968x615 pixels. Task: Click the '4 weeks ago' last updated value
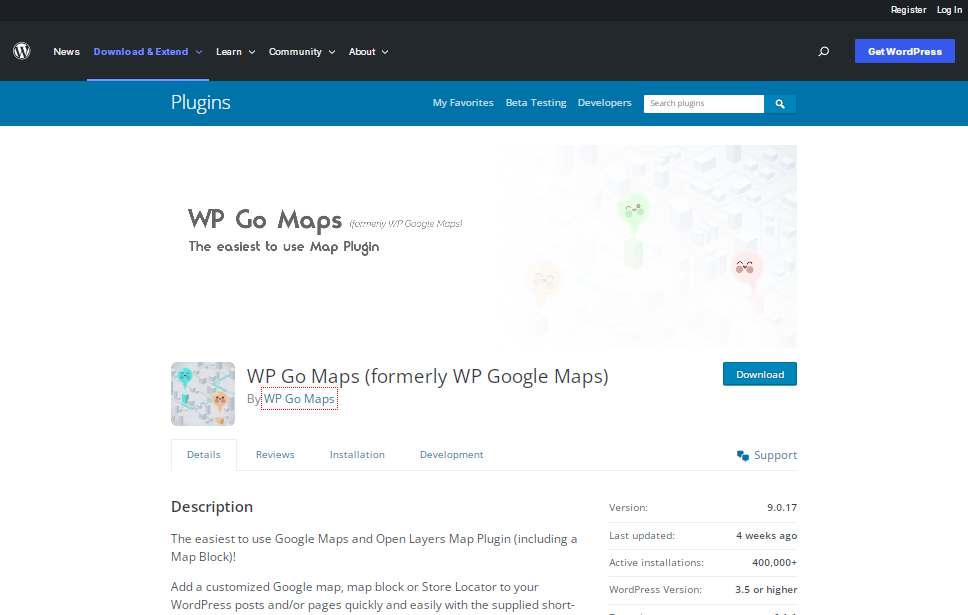coord(766,536)
